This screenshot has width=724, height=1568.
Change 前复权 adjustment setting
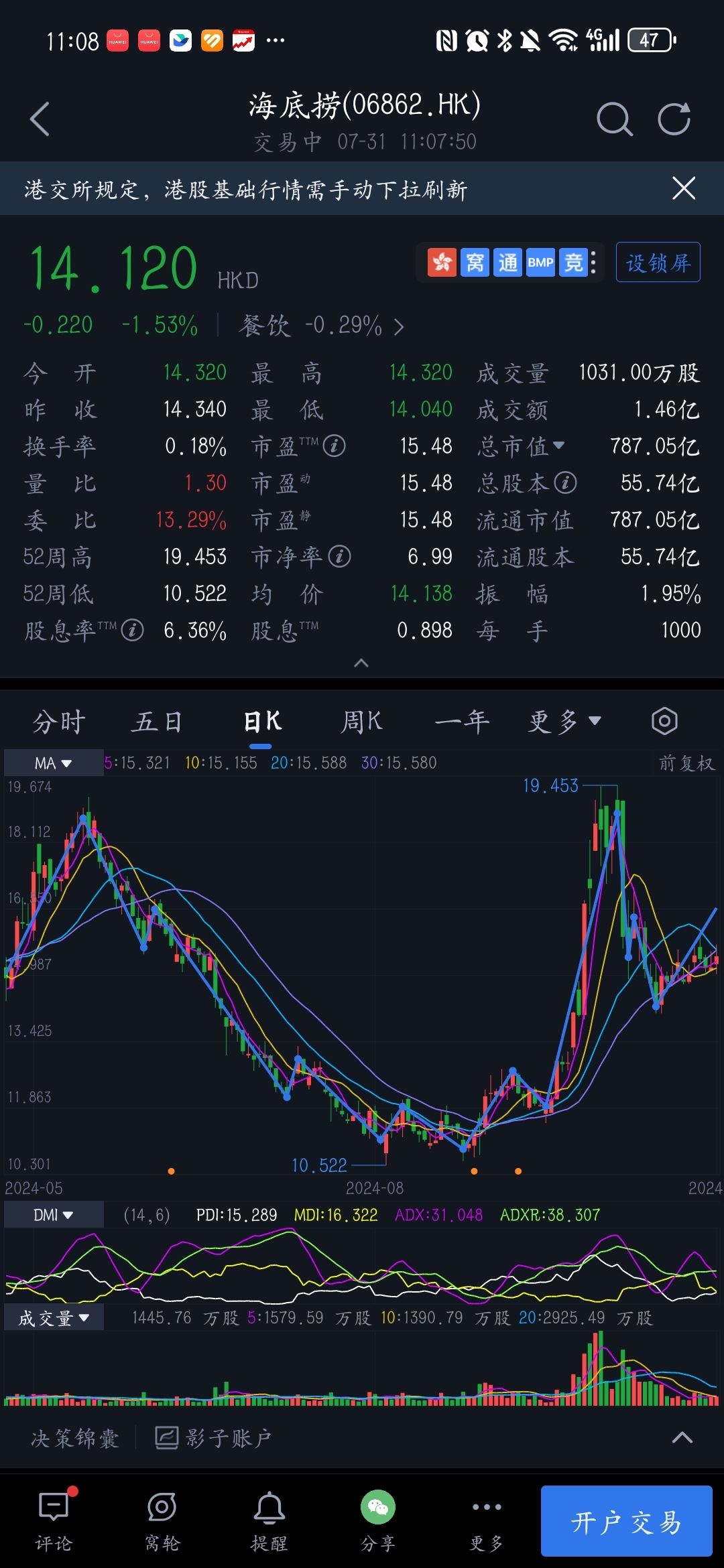[686, 763]
